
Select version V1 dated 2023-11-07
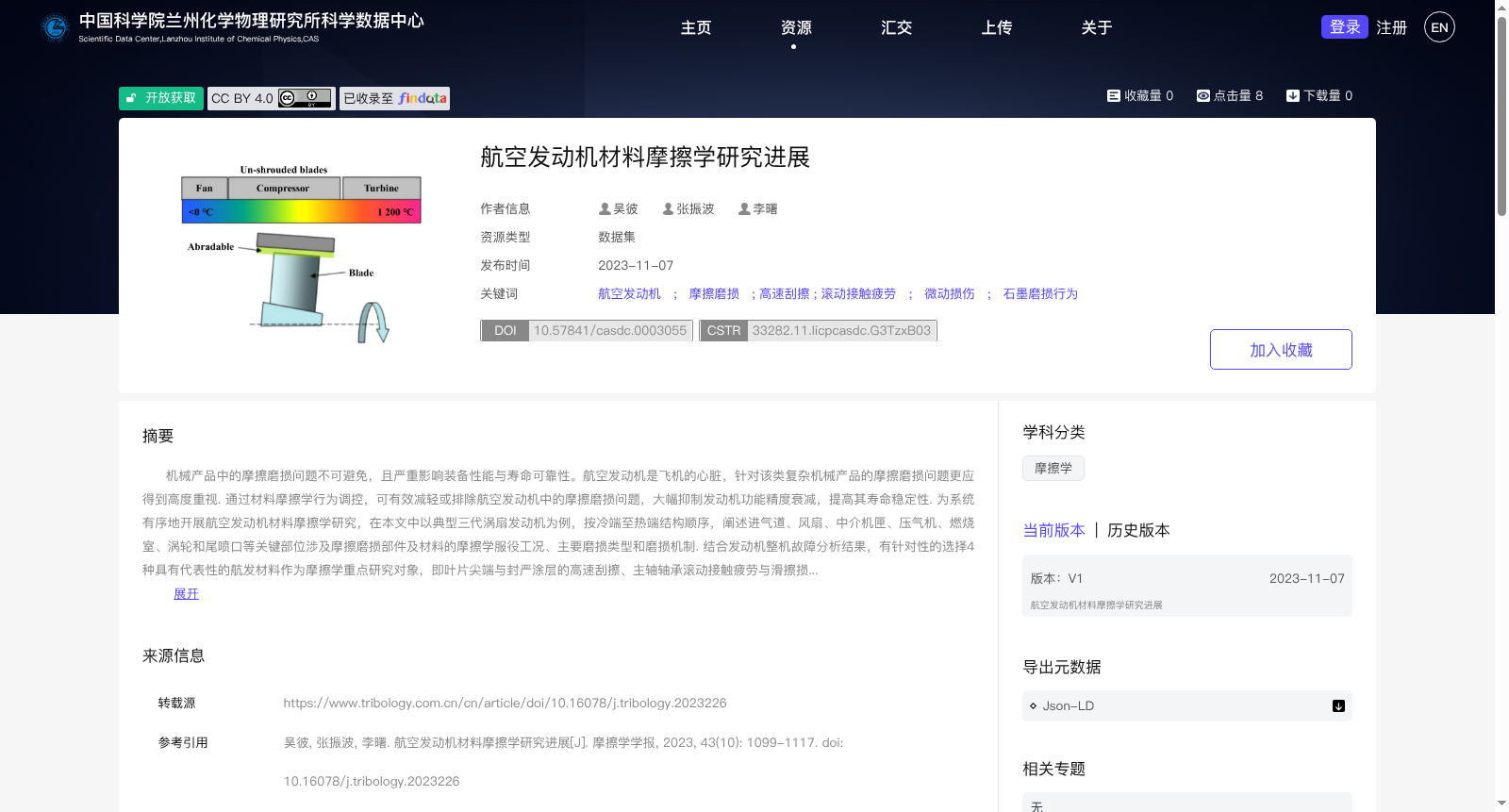1186,586
